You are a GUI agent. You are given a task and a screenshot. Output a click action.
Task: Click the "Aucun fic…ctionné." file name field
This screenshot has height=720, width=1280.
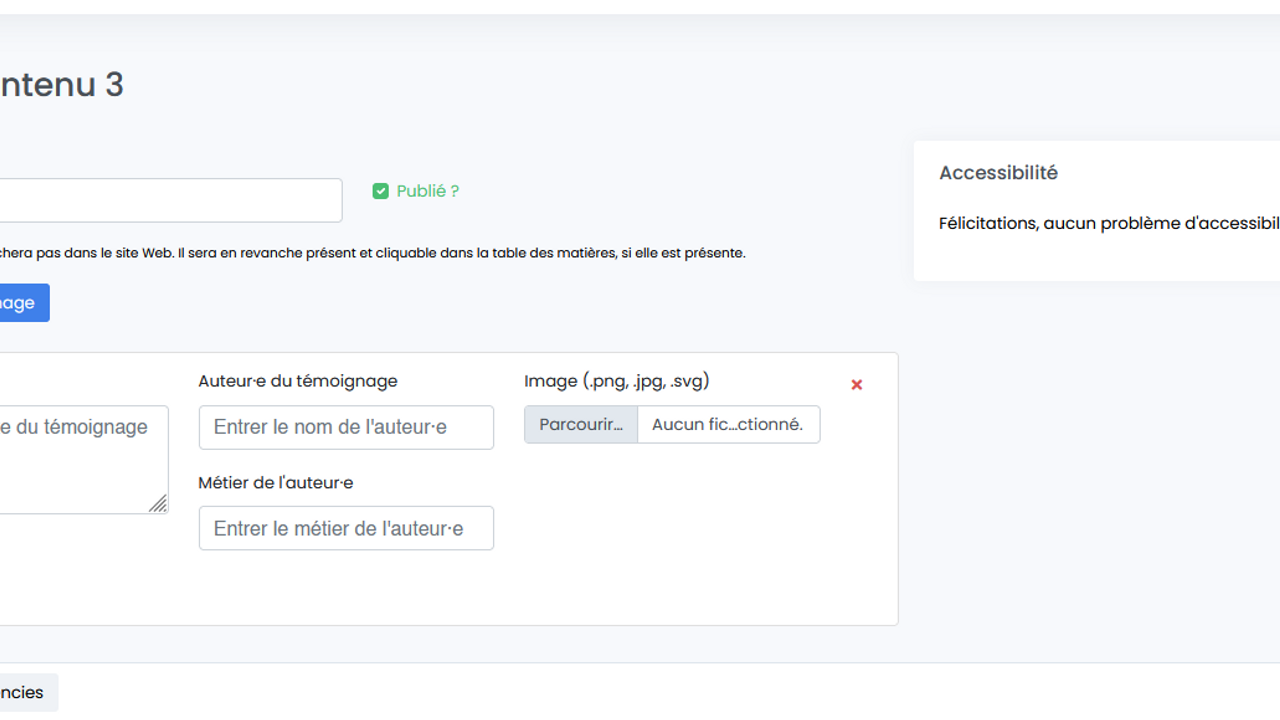point(728,424)
